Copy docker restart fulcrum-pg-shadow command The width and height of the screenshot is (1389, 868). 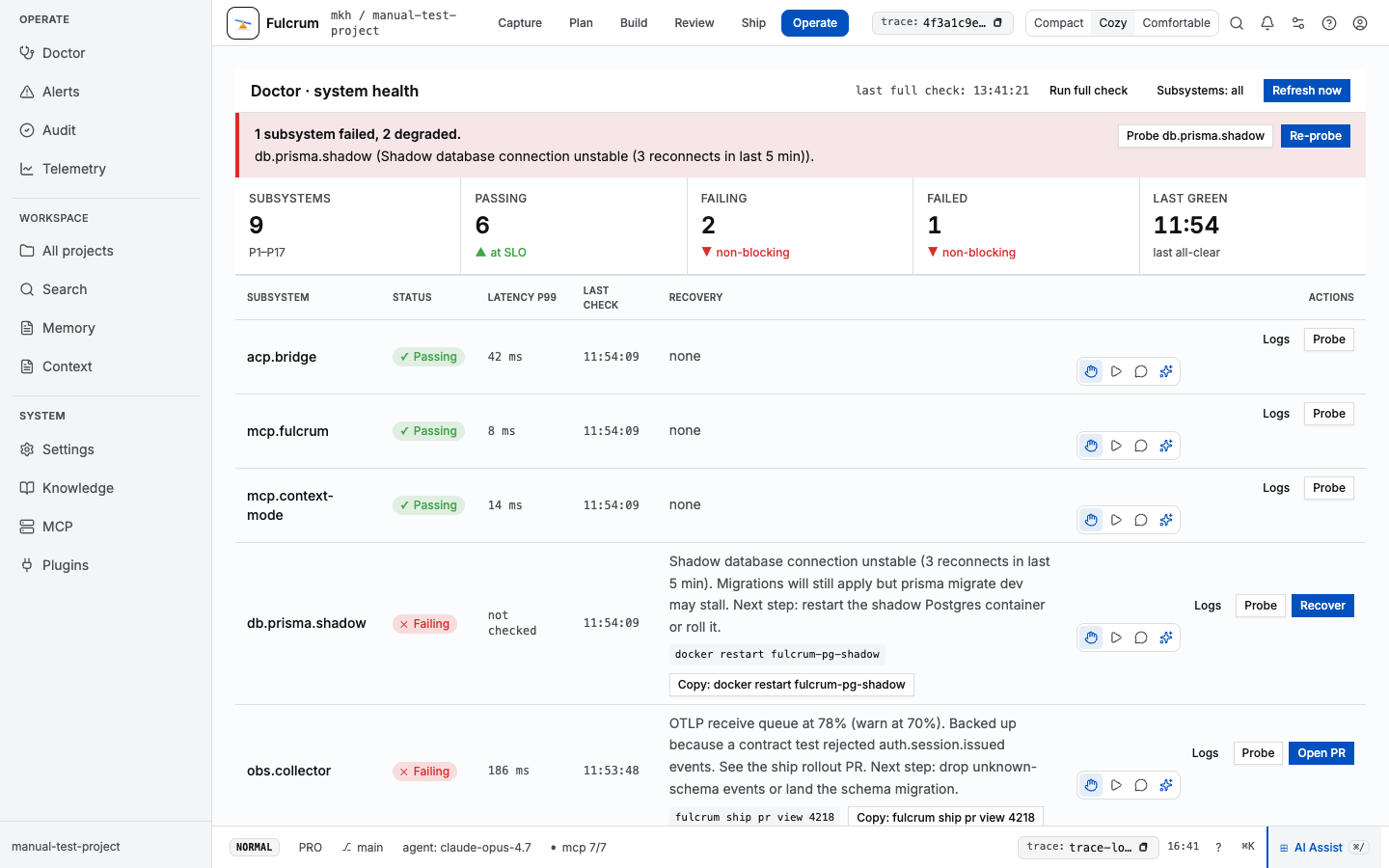coord(791,685)
